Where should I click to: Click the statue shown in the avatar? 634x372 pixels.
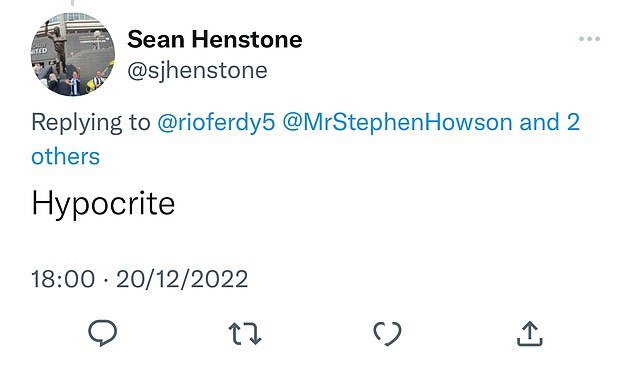point(59,46)
